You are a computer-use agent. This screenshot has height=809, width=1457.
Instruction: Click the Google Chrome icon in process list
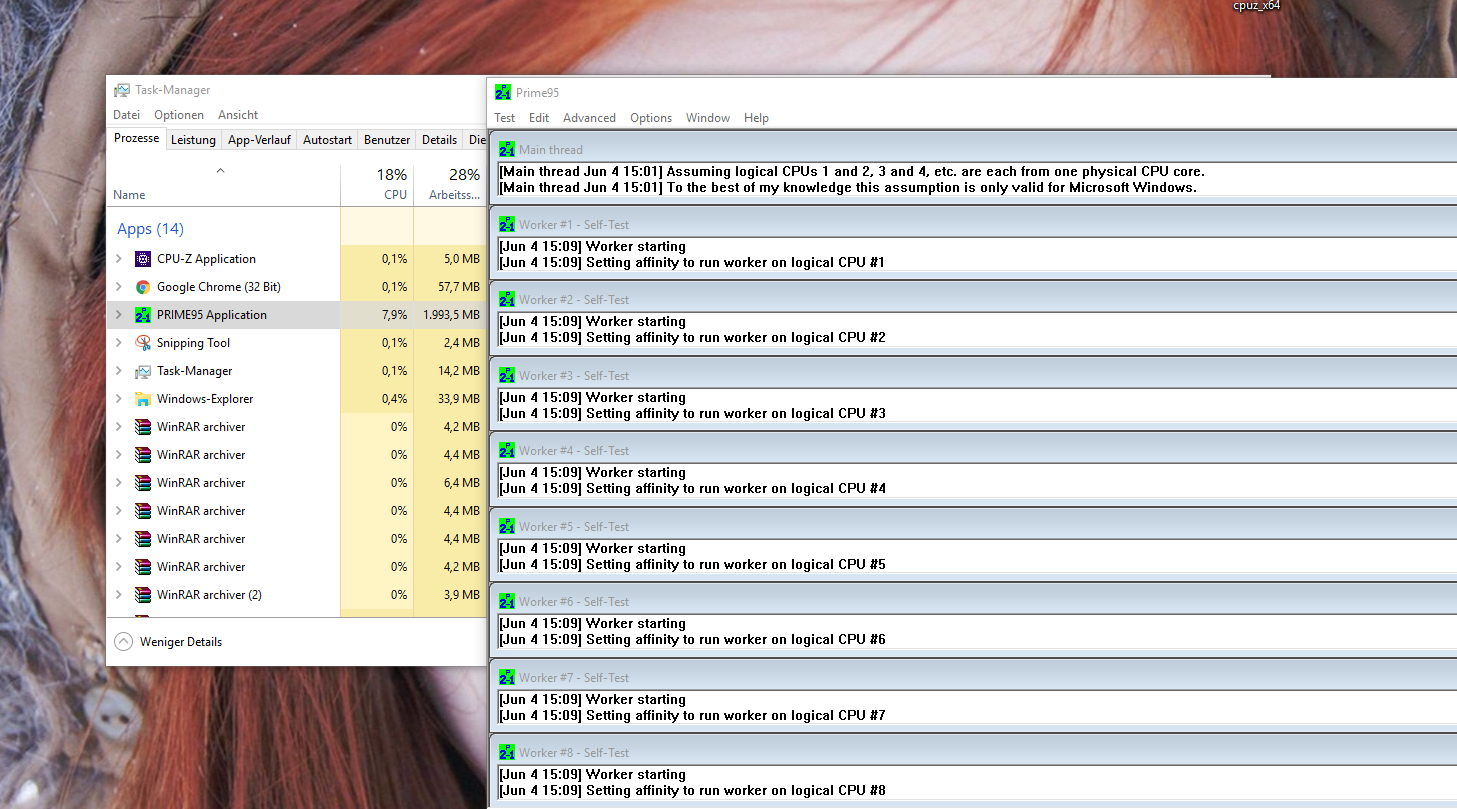[x=143, y=287]
